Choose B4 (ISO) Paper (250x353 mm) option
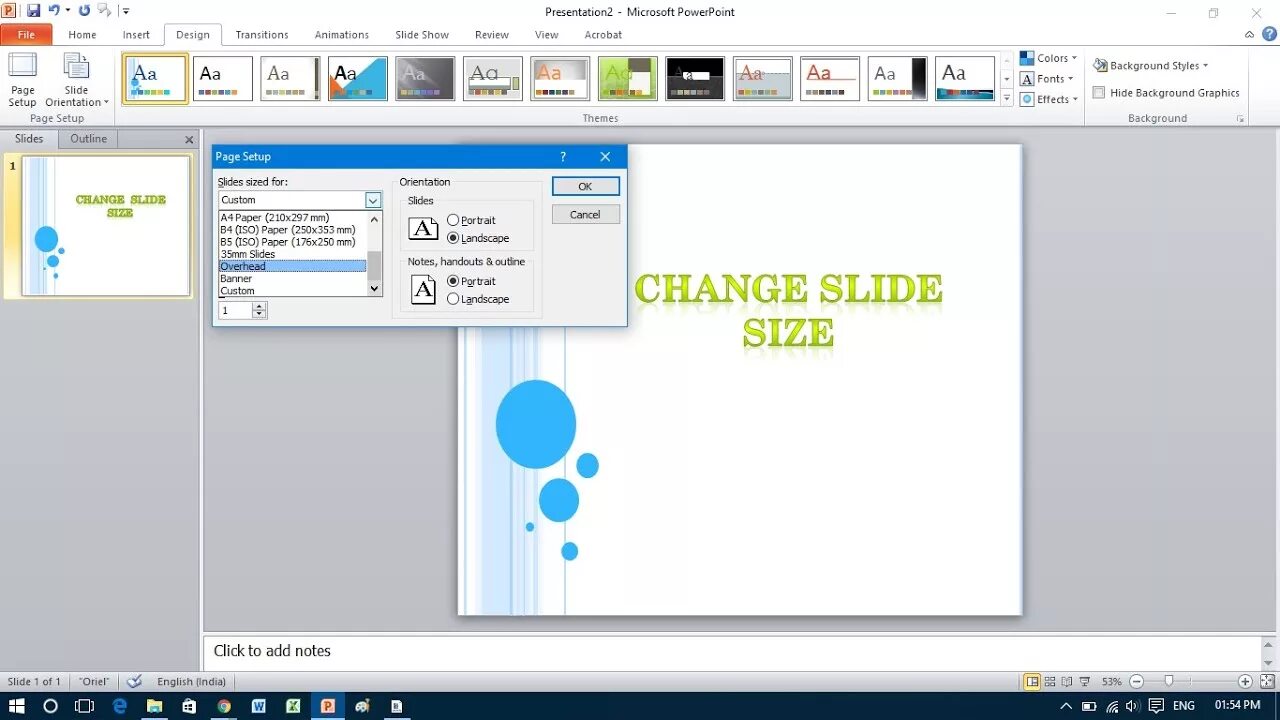This screenshot has height=720, width=1280. pos(293,230)
